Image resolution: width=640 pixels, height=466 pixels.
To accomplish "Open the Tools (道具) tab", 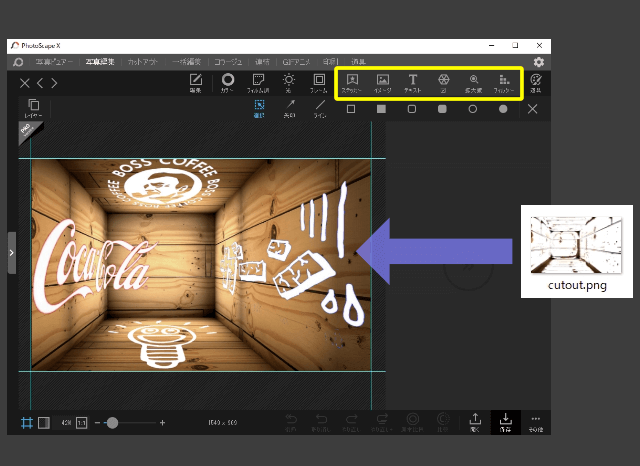I will click(358, 62).
